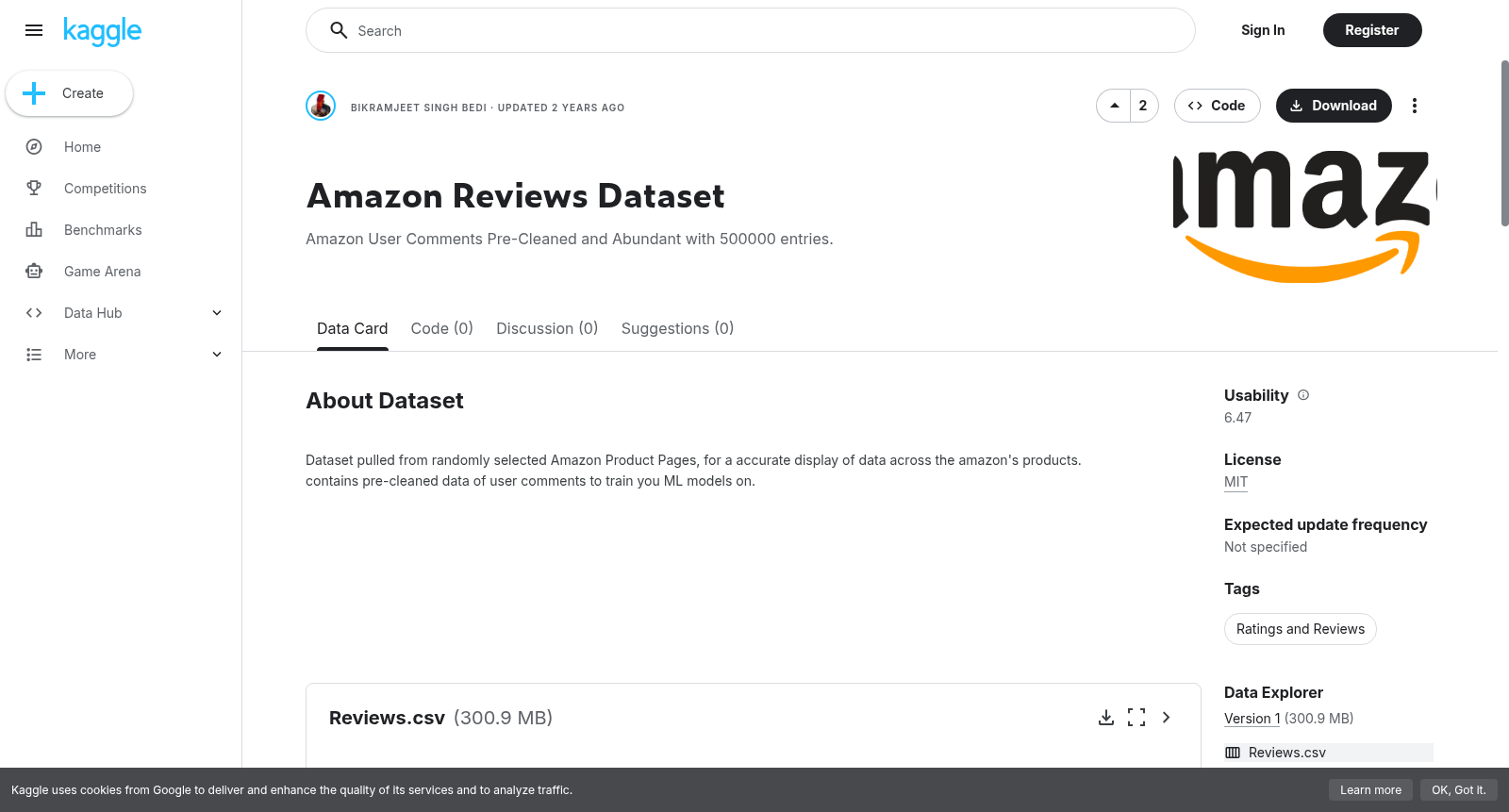Screen dimensions: 1509x812
Task: Click the Download button
Action: (x=1334, y=106)
